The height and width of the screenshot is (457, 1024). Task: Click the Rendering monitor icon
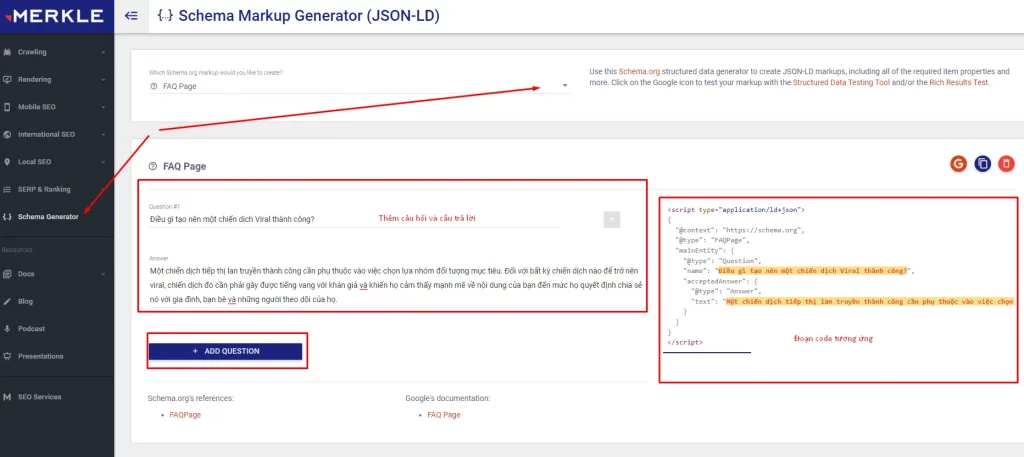click(7, 80)
